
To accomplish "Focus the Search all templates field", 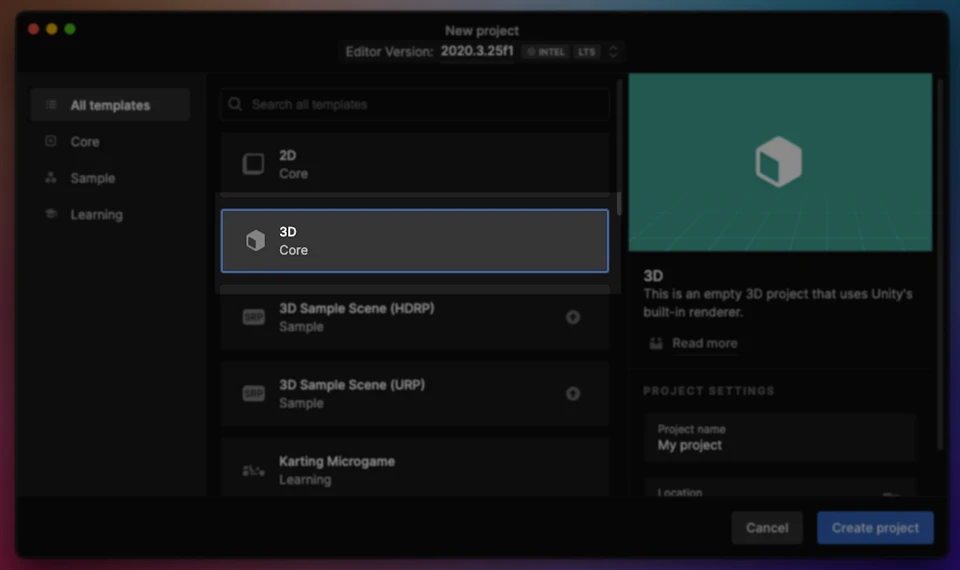I will (415, 104).
